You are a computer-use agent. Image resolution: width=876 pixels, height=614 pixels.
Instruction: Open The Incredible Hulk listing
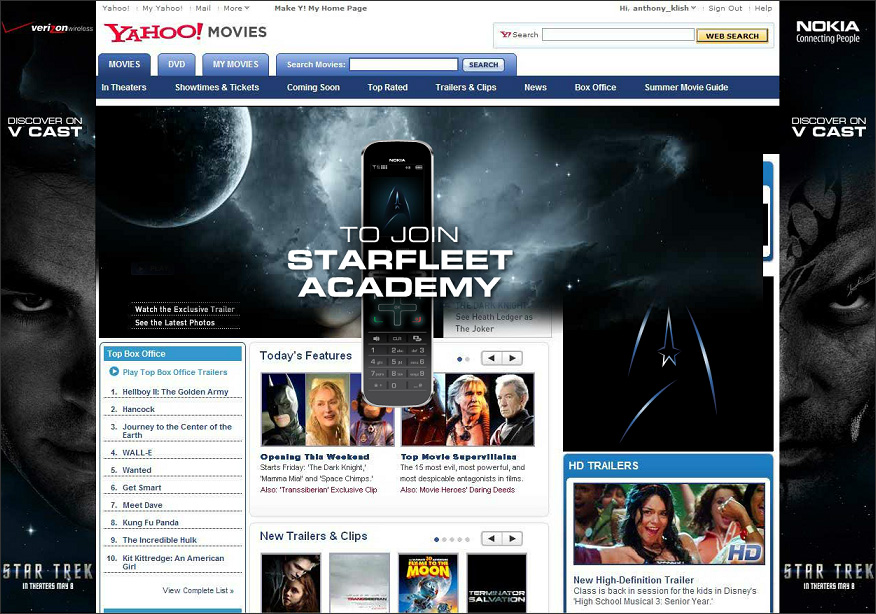pos(160,540)
